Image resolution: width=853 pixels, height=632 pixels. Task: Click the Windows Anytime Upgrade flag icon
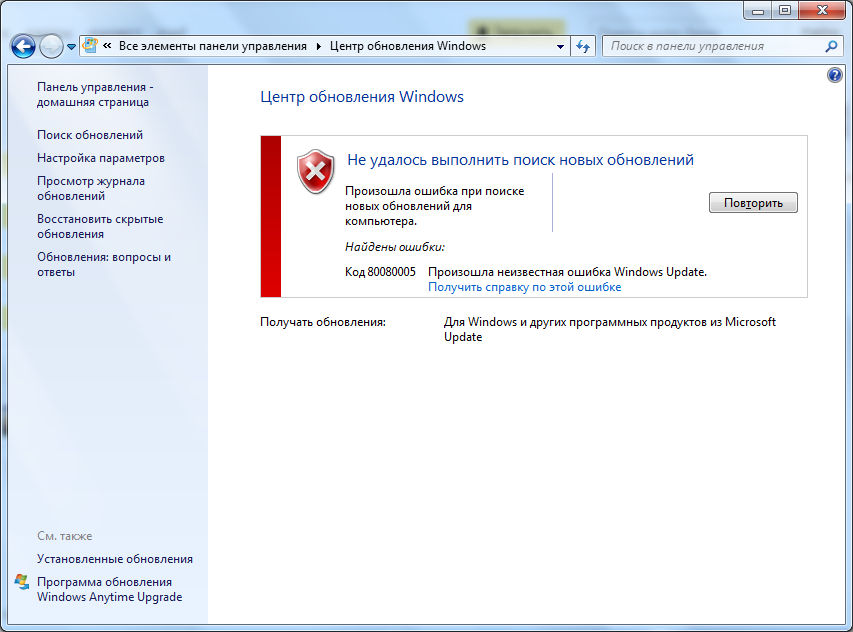point(22,582)
